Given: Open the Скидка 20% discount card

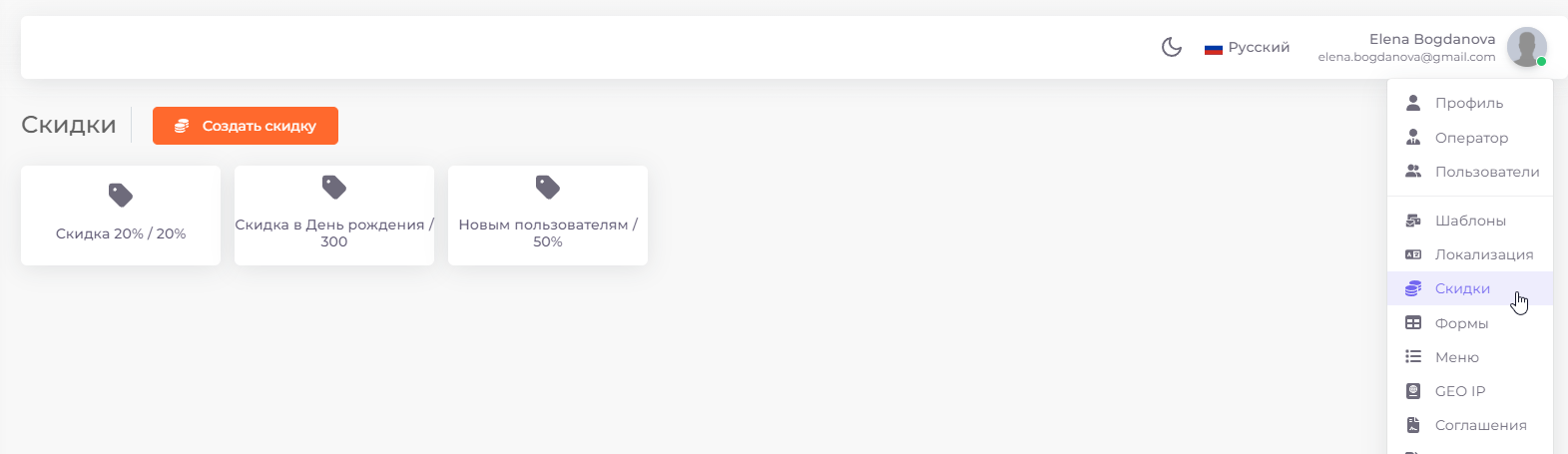Looking at the screenshot, I should click(121, 216).
